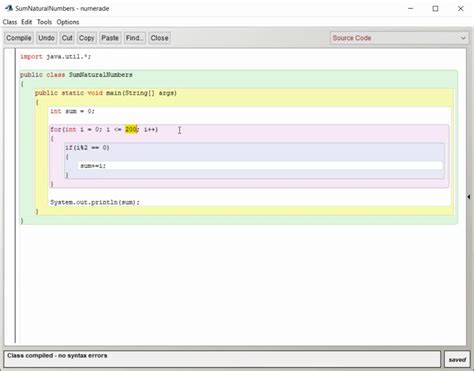This screenshot has height=371, width=474.
Task: Open the Source Code view dropdown
Action: (x=399, y=38)
